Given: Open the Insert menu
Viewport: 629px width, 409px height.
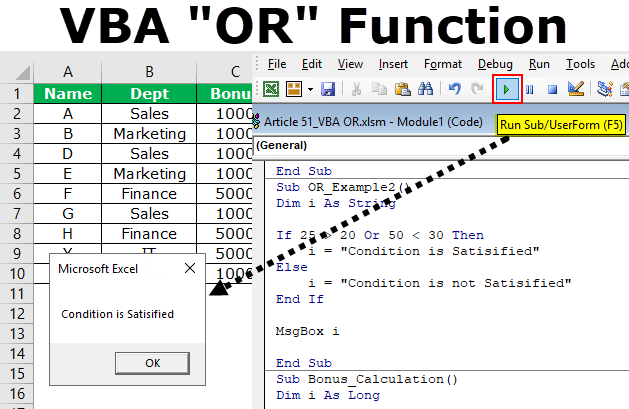Looking at the screenshot, I should point(393,64).
